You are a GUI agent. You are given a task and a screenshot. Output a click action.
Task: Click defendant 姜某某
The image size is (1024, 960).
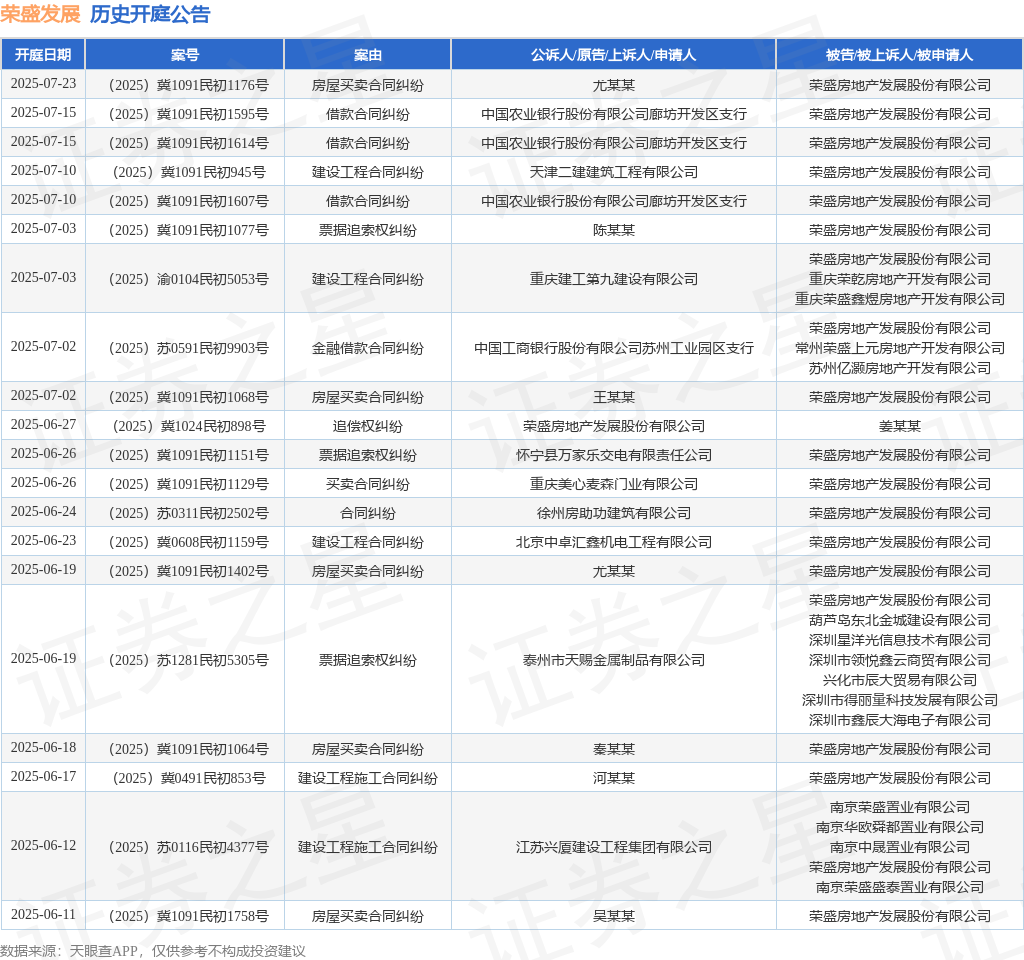coord(899,426)
